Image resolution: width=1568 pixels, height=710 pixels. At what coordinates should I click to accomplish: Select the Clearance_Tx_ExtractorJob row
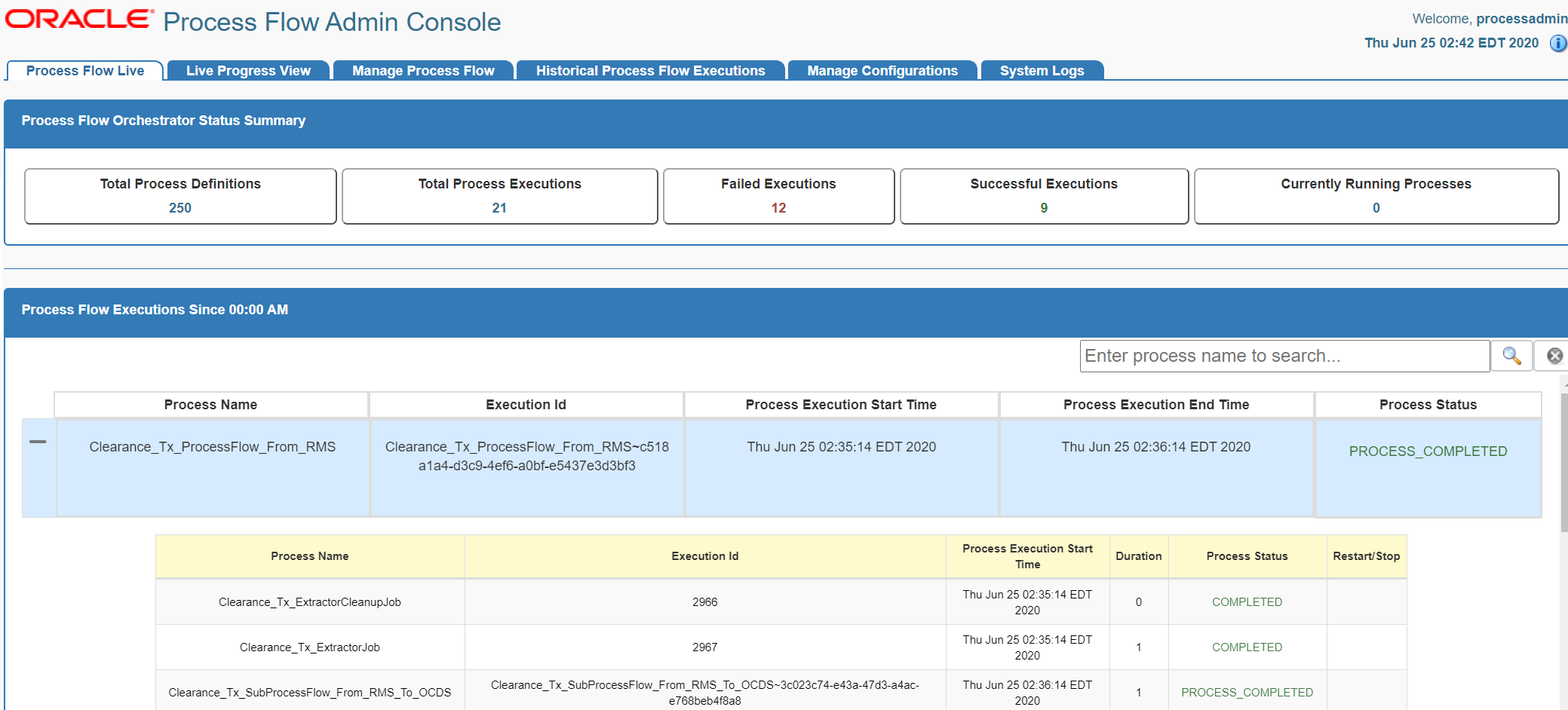(309, 647)
